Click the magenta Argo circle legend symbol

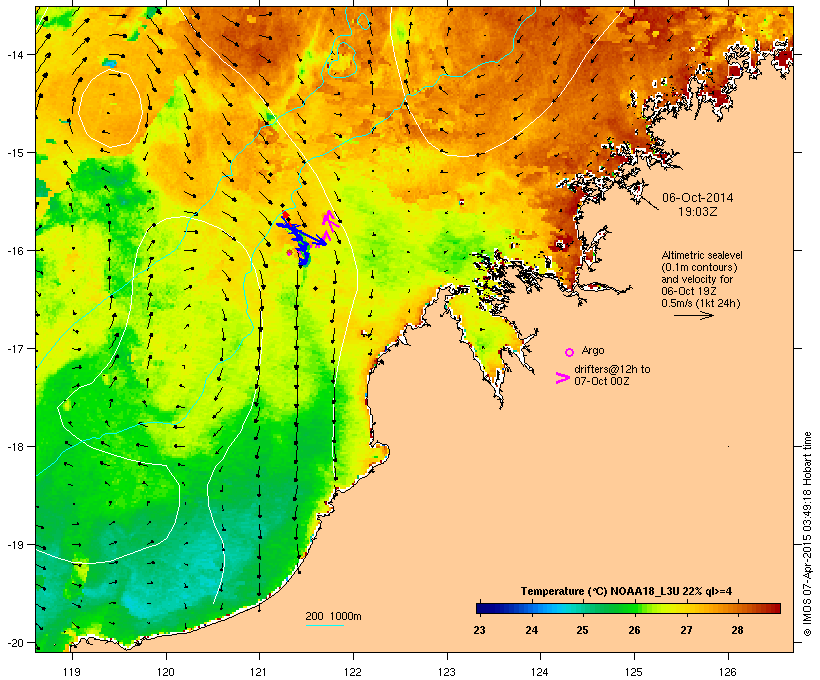coord(570,352)
